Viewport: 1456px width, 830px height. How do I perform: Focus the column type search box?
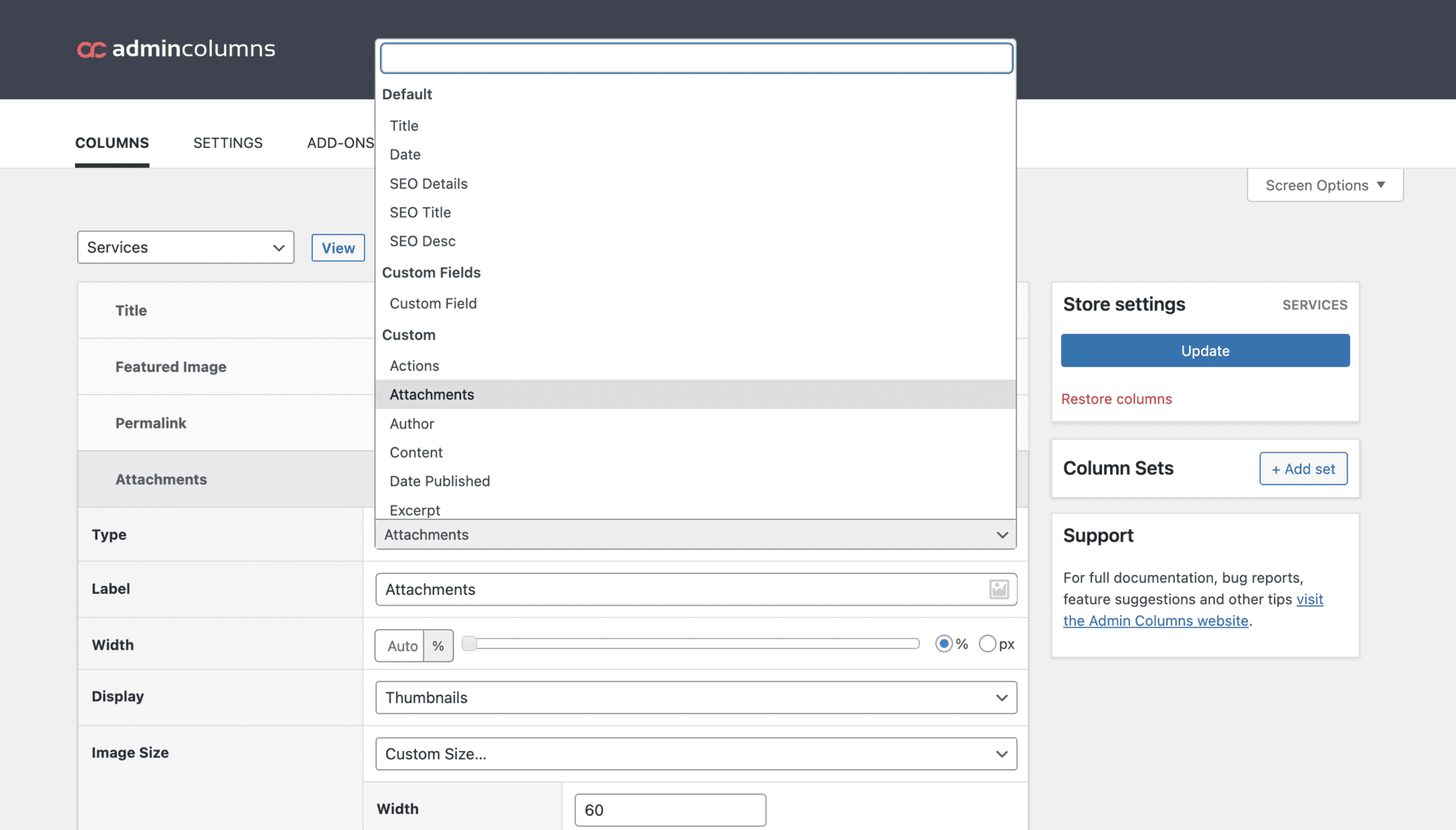tap(696, 58)
